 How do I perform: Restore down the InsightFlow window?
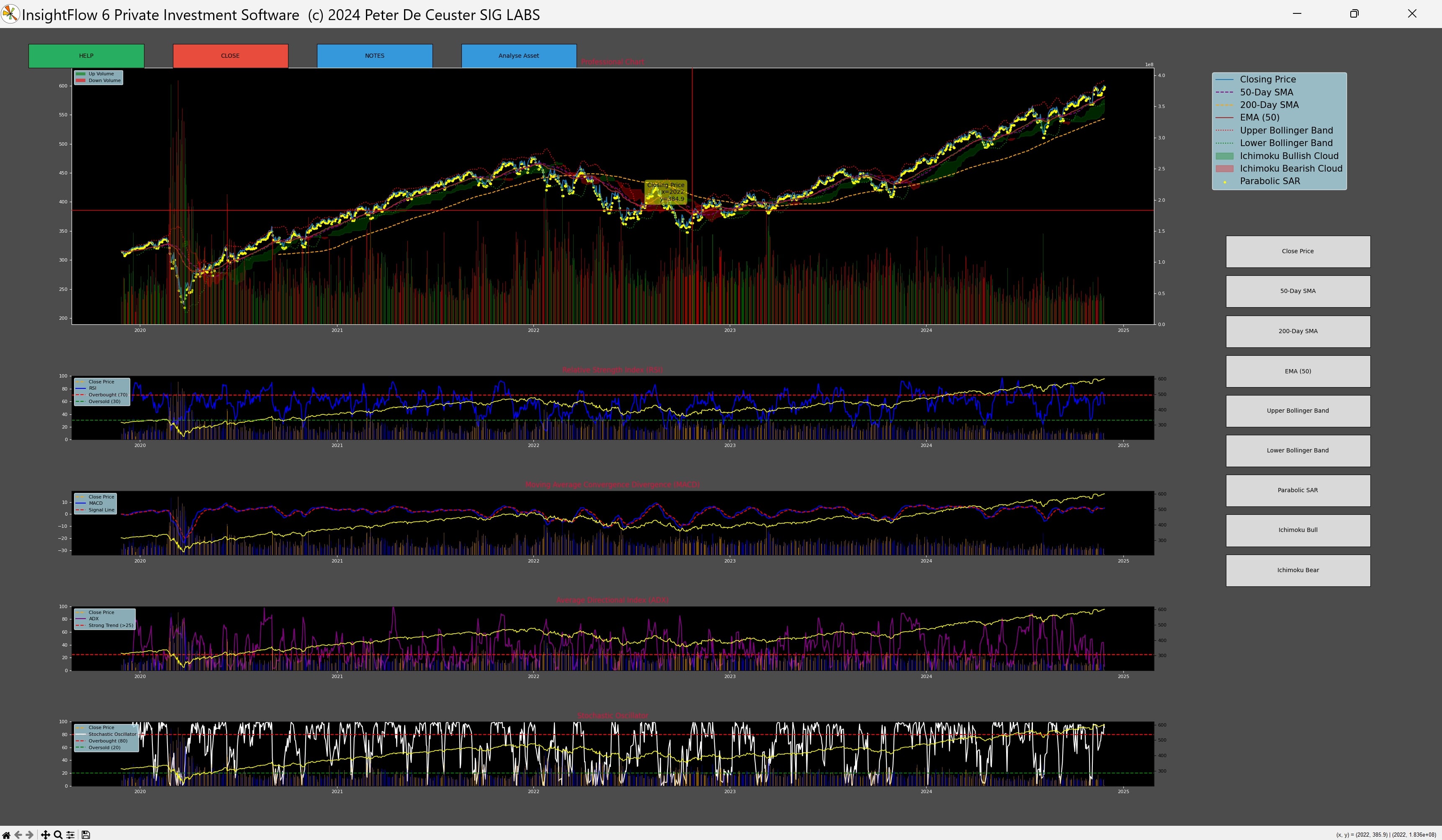[x=1354, y=14]
